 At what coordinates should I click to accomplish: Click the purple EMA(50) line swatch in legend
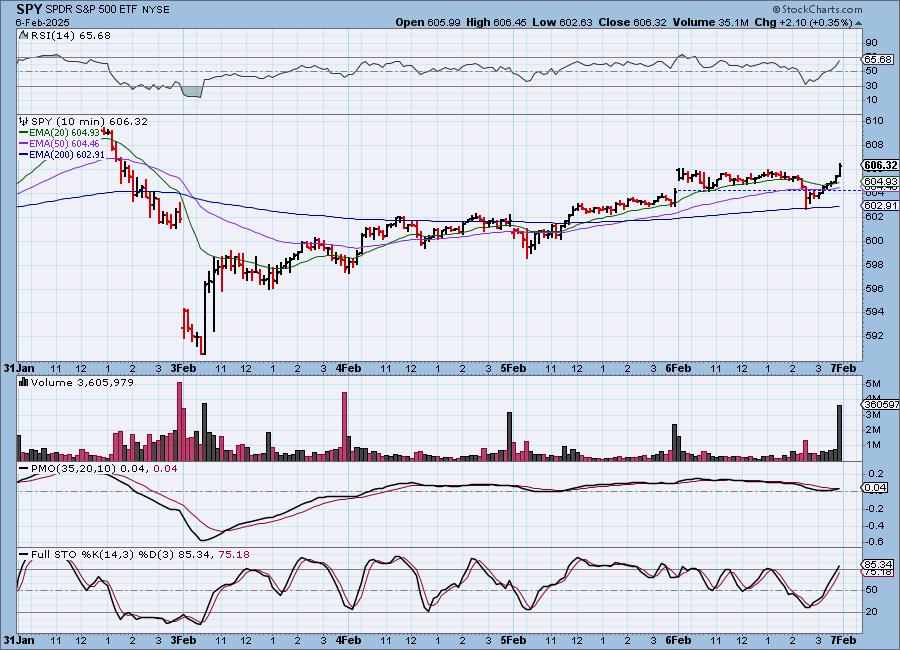point(24,144)
